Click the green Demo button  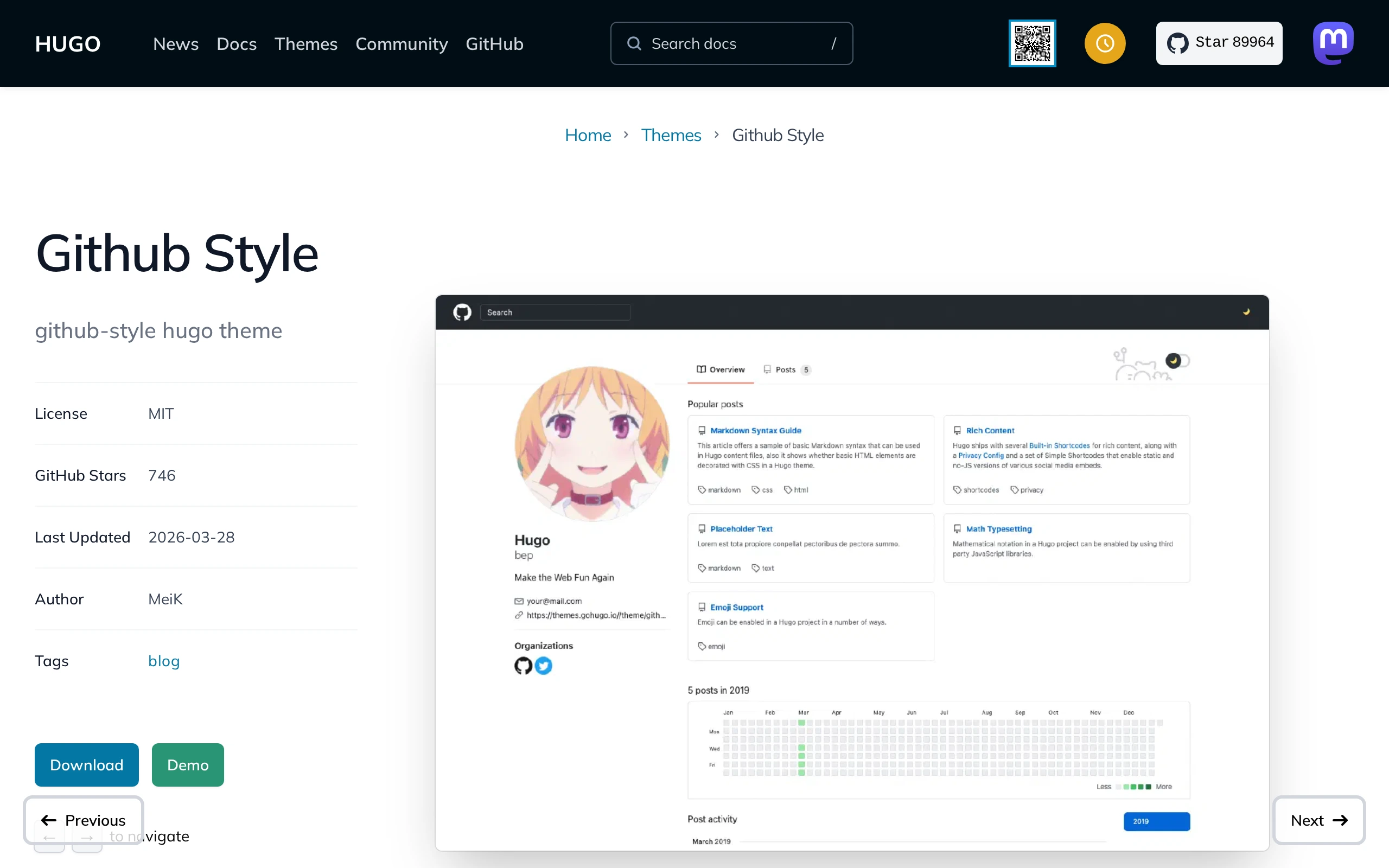click(188, 765)
